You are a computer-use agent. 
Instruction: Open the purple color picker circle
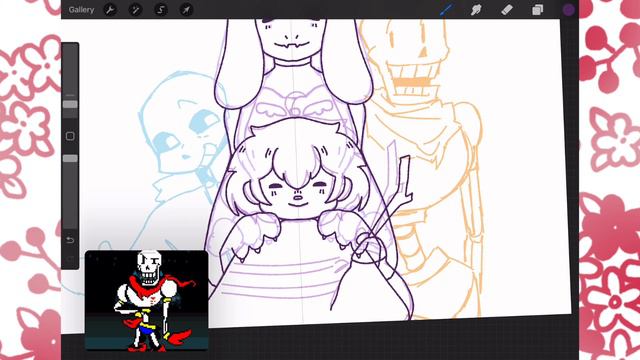(569, 10)
